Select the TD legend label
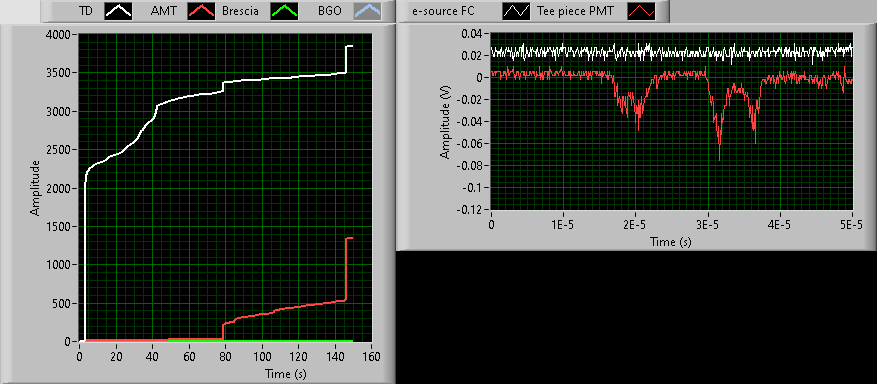The width and height of the screenshot is (877, 384). [x=85, y=11]
